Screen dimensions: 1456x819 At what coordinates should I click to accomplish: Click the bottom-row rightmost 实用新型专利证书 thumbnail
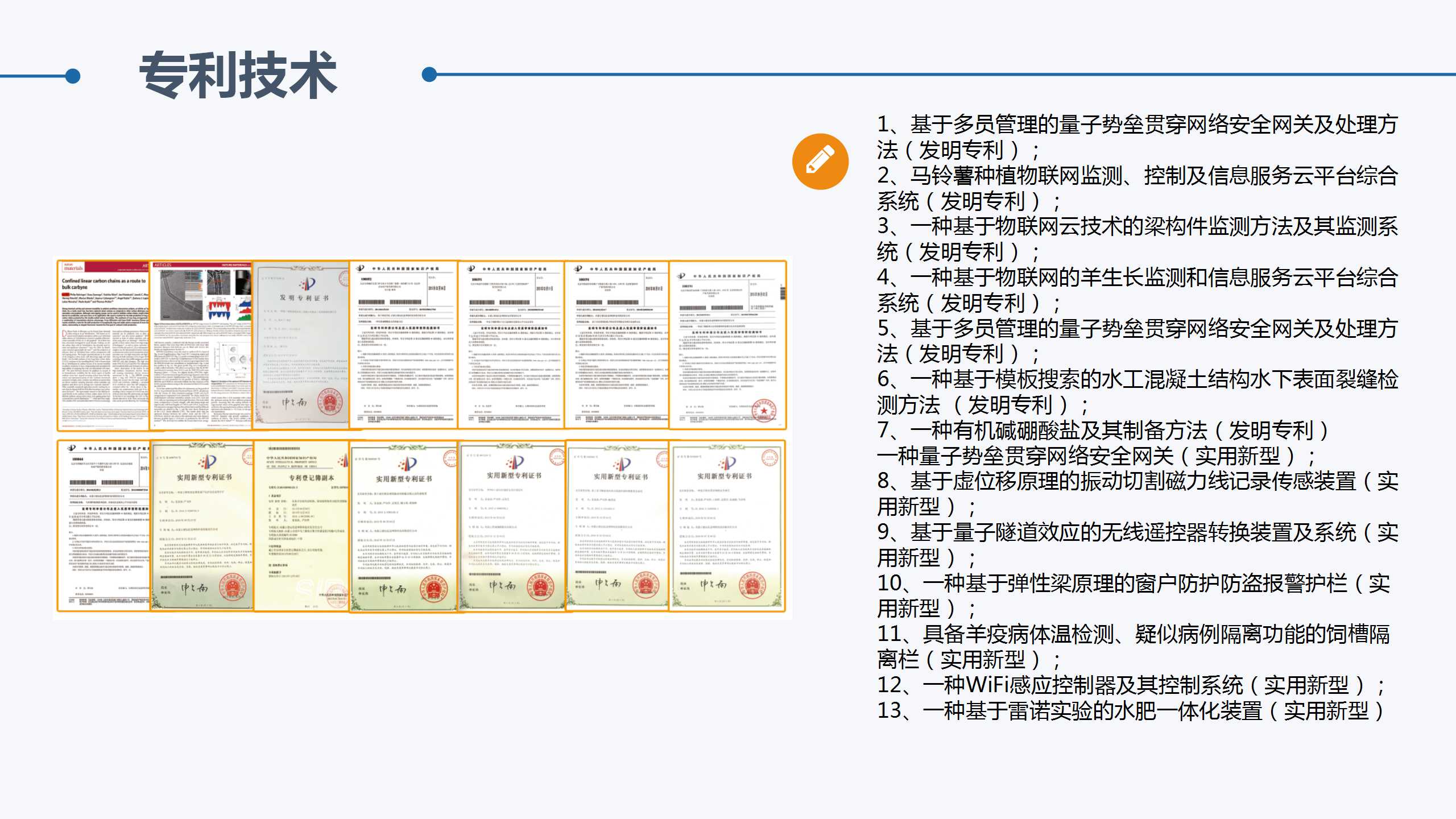point(727,526)
